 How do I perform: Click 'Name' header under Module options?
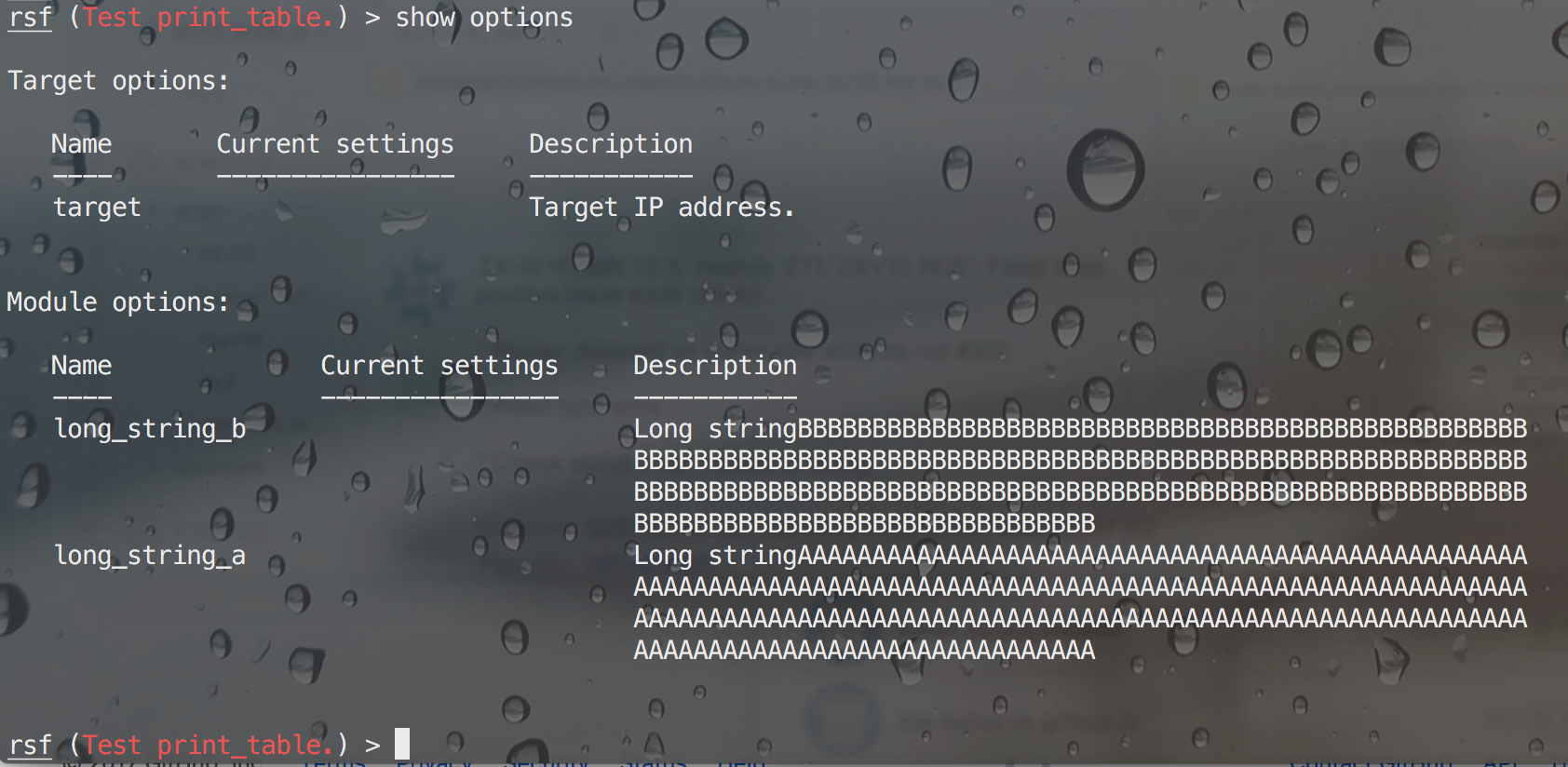[82, 366]
